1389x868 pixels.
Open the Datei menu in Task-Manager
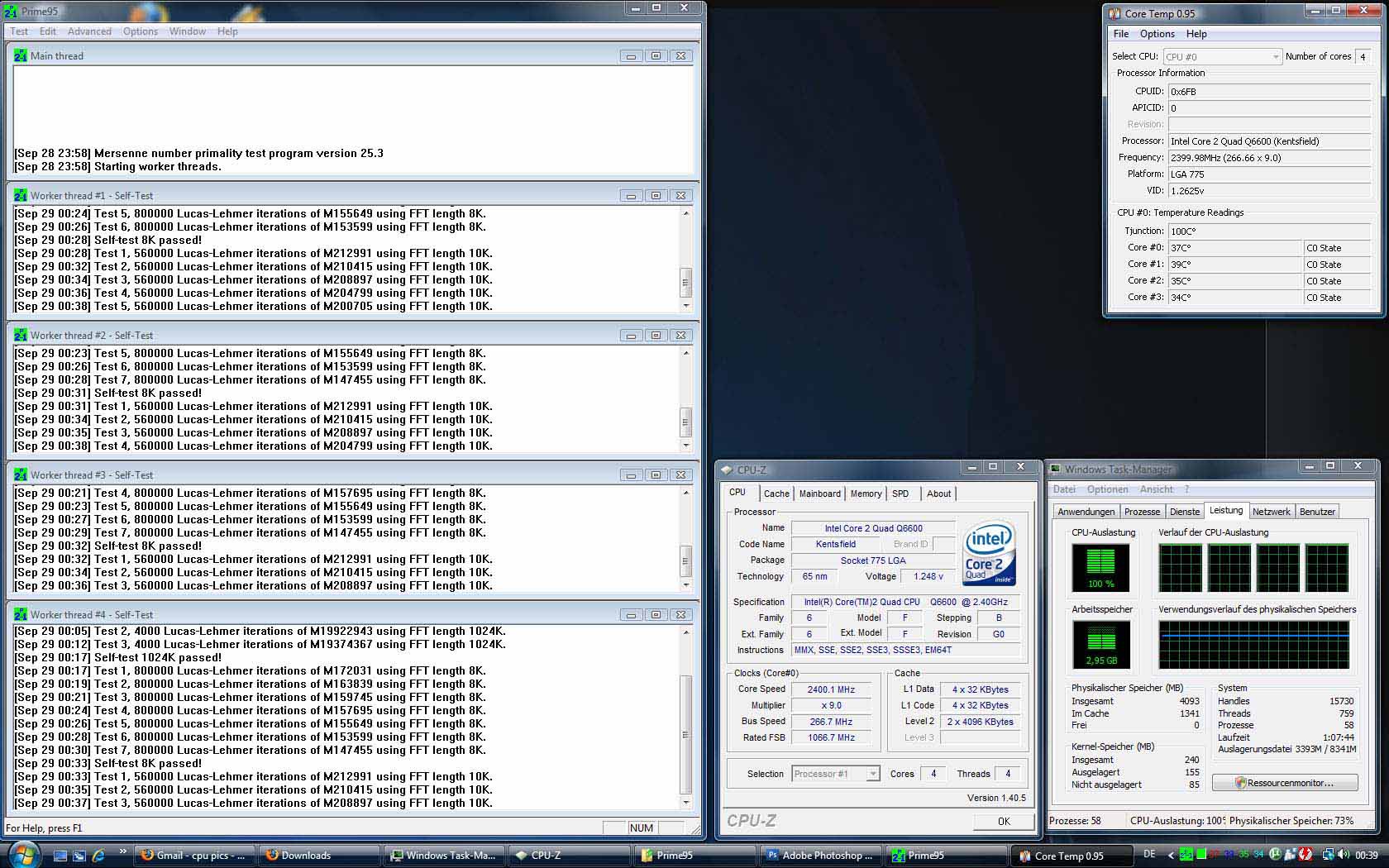[x=1064, y=489]
